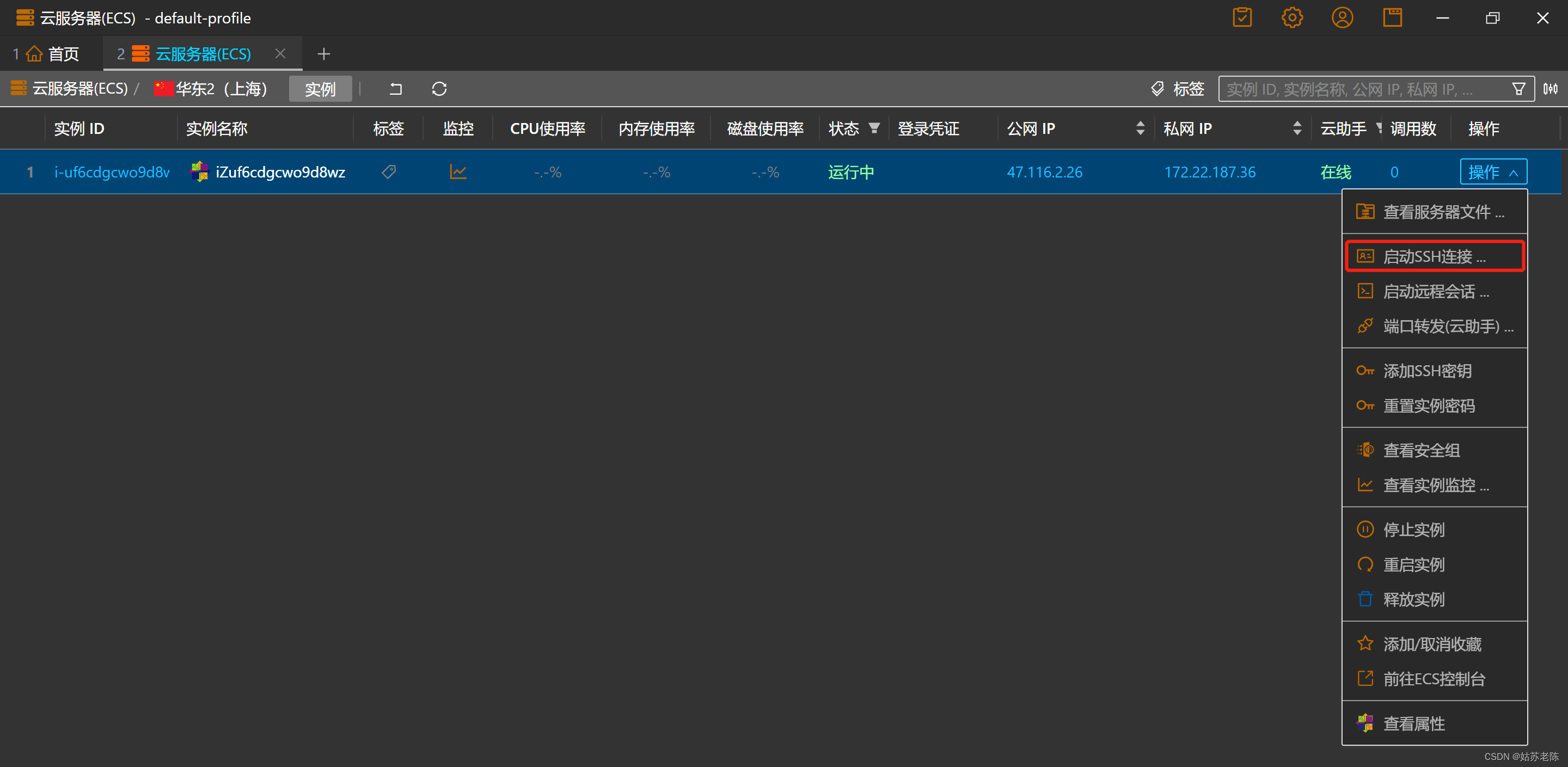Choose 前往ECS控制台 menu item

pyautogui.click(x=1435, y=679)
